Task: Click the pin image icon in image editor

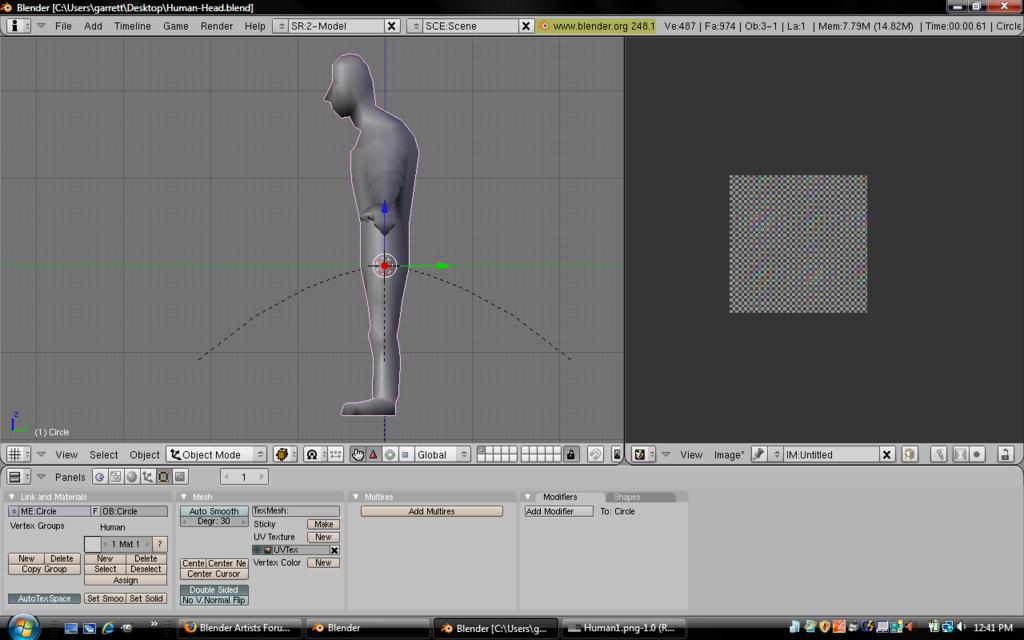Action: pyautogui.click(x=759, y=455)
